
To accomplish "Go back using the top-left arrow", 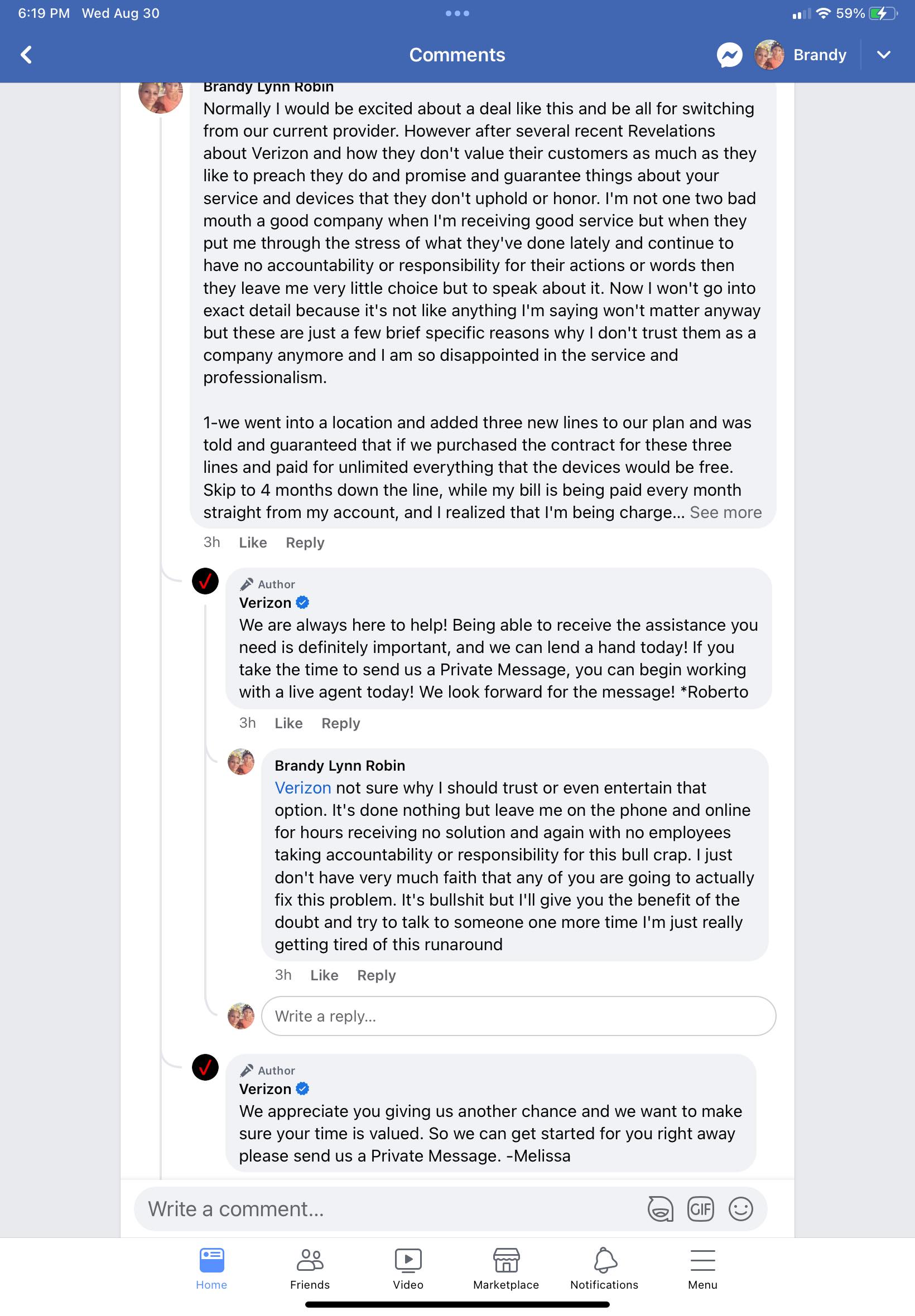I will (26, 55).
